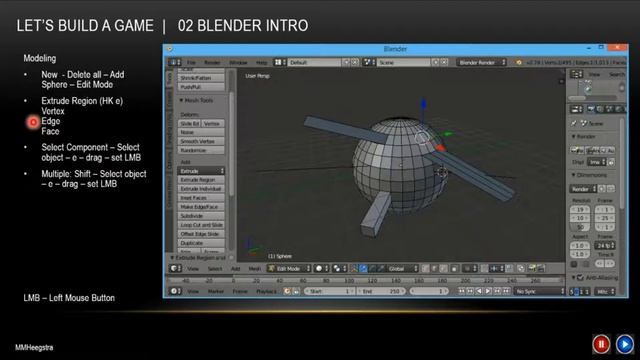Open the pivot point dropdown
The height and width of the screenshot is (360, 640).
(x=339, y=268)
